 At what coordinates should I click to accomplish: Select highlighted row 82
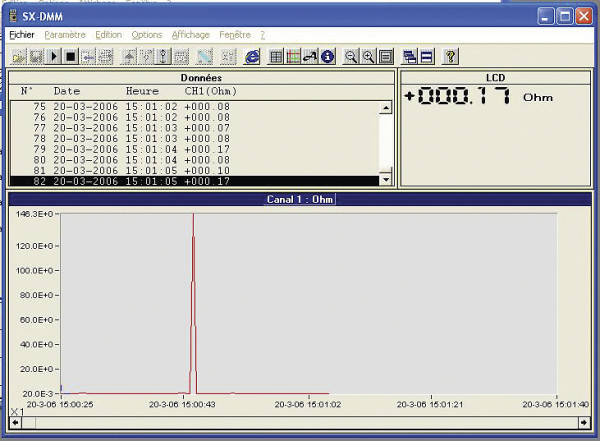point(194,181)
